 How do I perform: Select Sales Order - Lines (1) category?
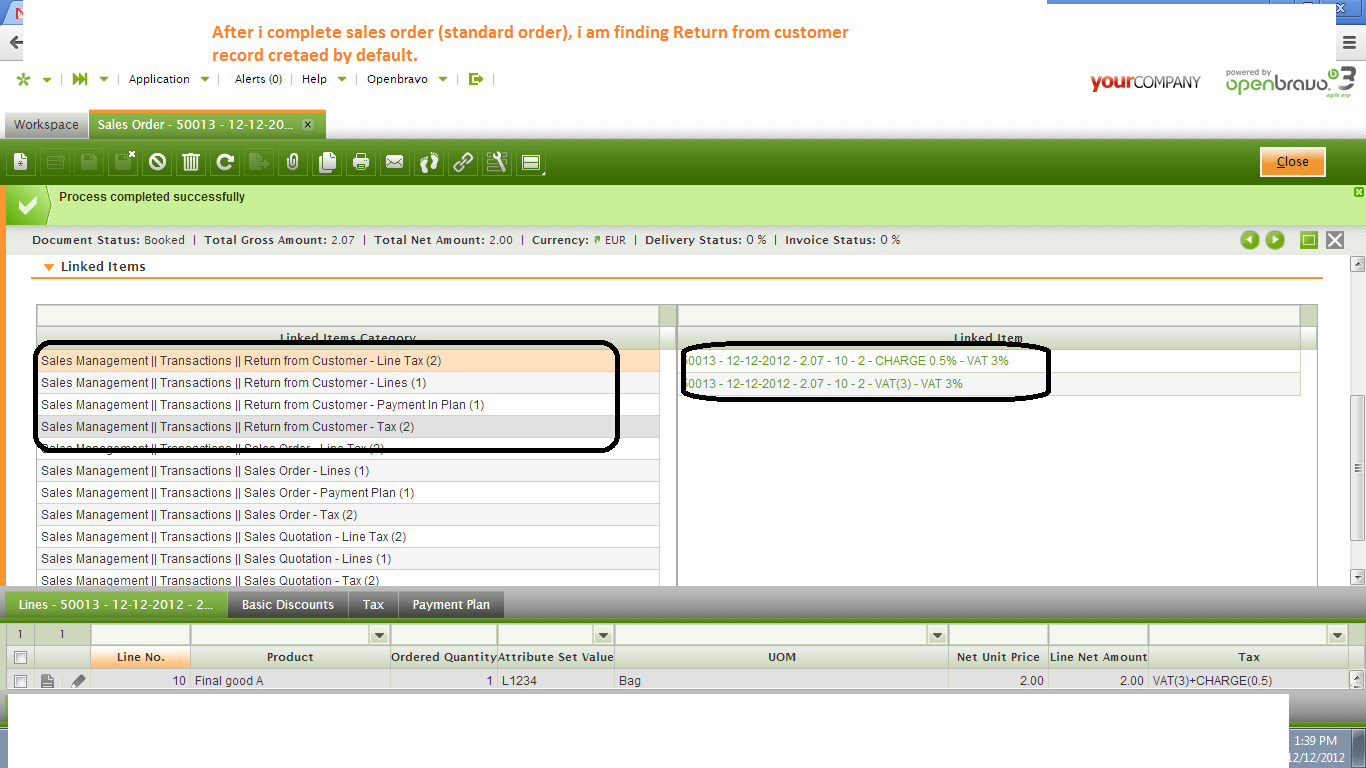[348, 471]
